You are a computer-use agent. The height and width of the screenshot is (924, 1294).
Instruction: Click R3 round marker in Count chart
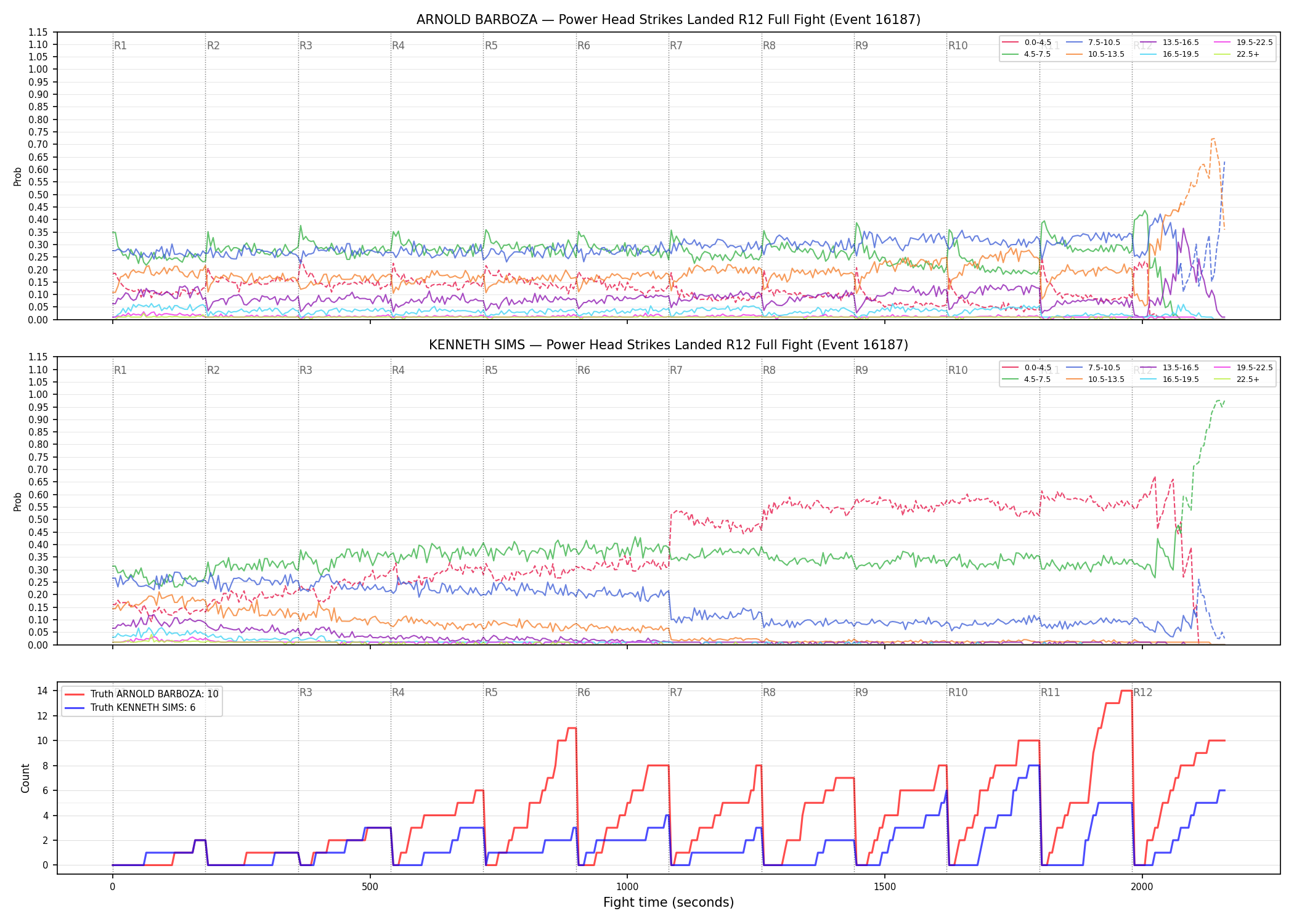click(x=306, y=692)
